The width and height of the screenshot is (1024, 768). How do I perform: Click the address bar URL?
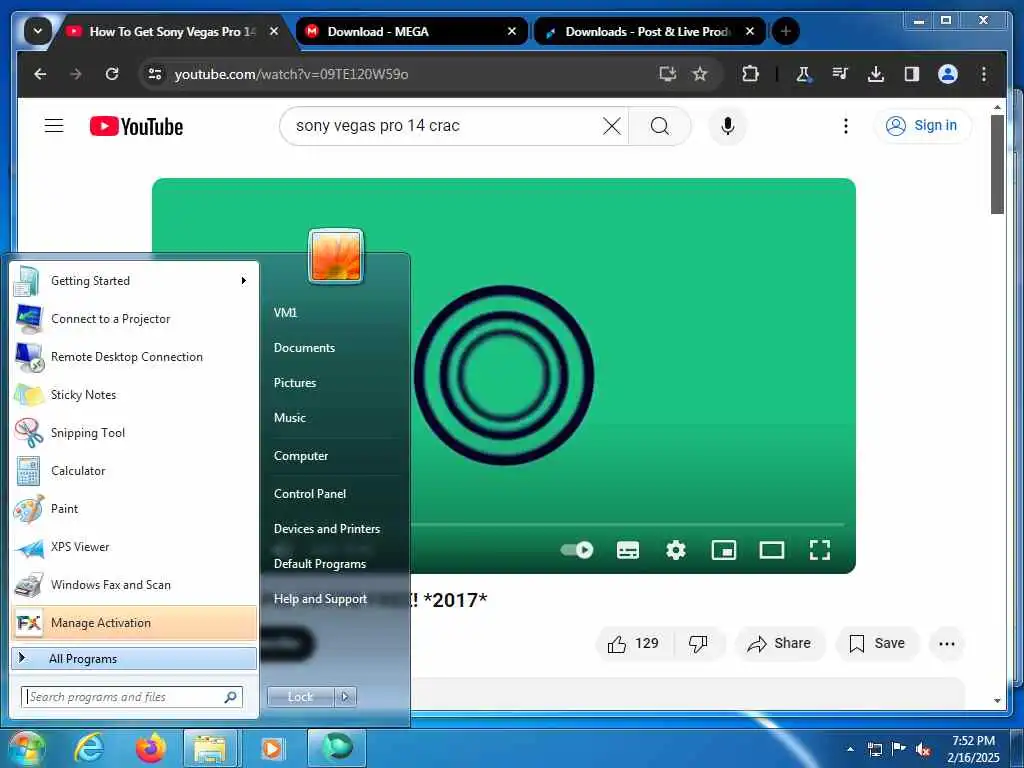[x=291, y=74]
